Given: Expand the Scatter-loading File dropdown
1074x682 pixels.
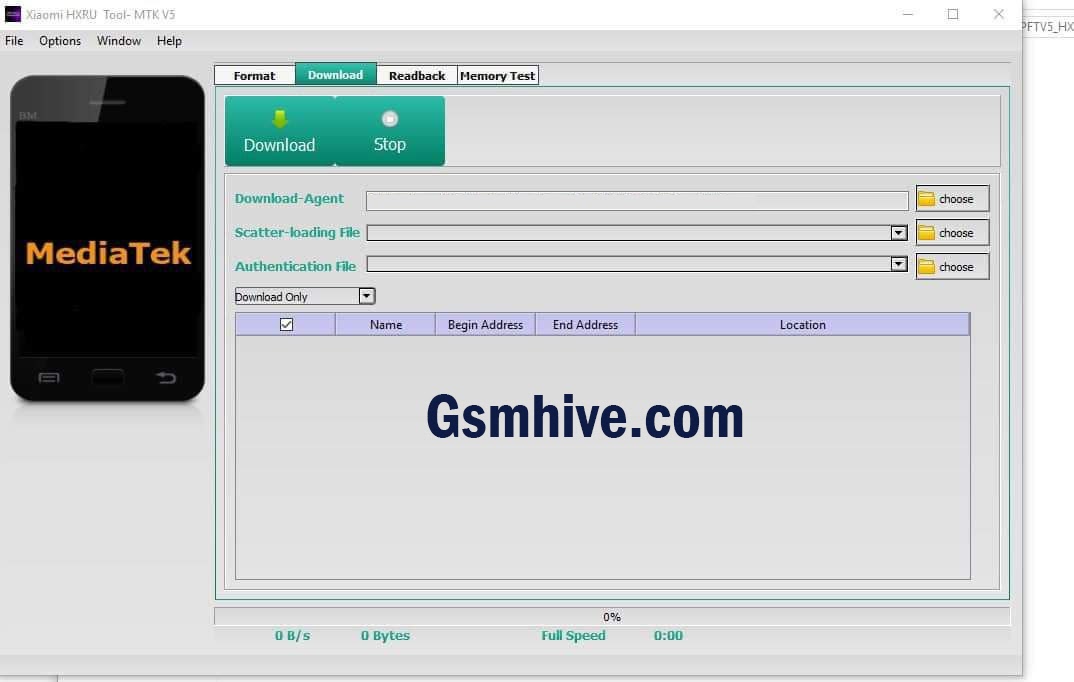Looking at the screenshot, I should coord(899,233).
